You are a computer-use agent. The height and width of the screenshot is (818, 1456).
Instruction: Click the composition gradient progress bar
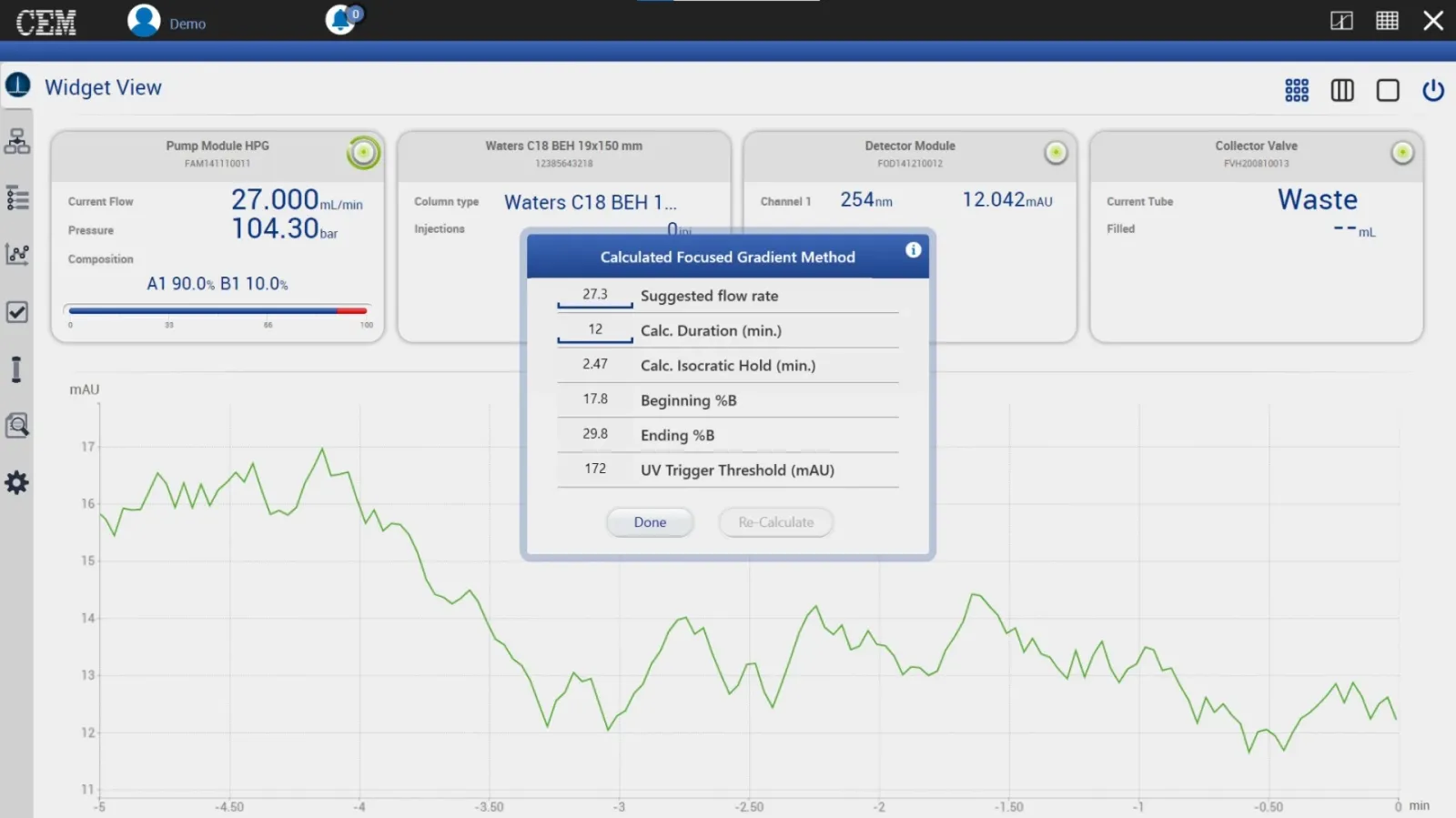[217, 311]
